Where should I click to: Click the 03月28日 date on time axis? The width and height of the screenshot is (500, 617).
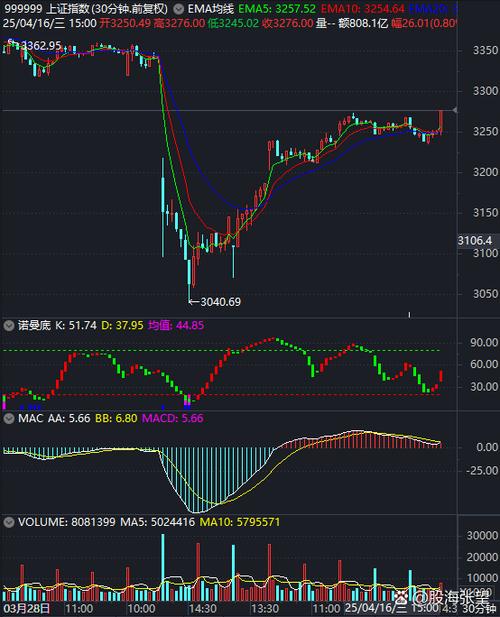(x=27, y=608)
